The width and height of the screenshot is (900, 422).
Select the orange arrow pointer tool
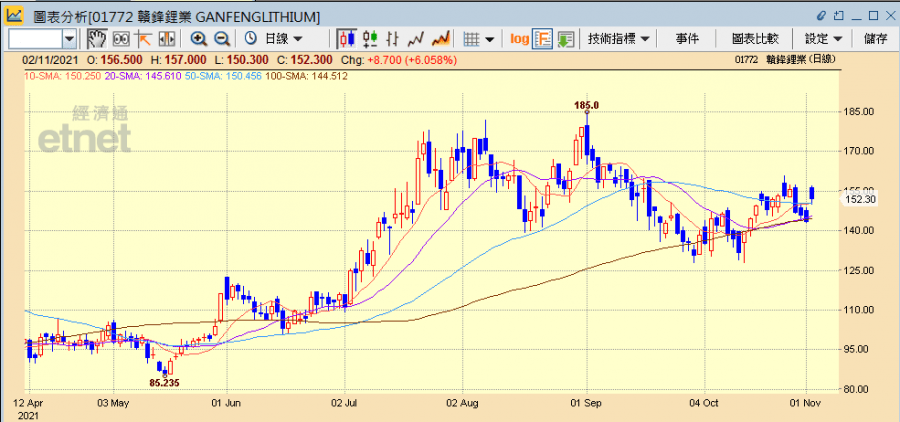click(x=143, y=38)
